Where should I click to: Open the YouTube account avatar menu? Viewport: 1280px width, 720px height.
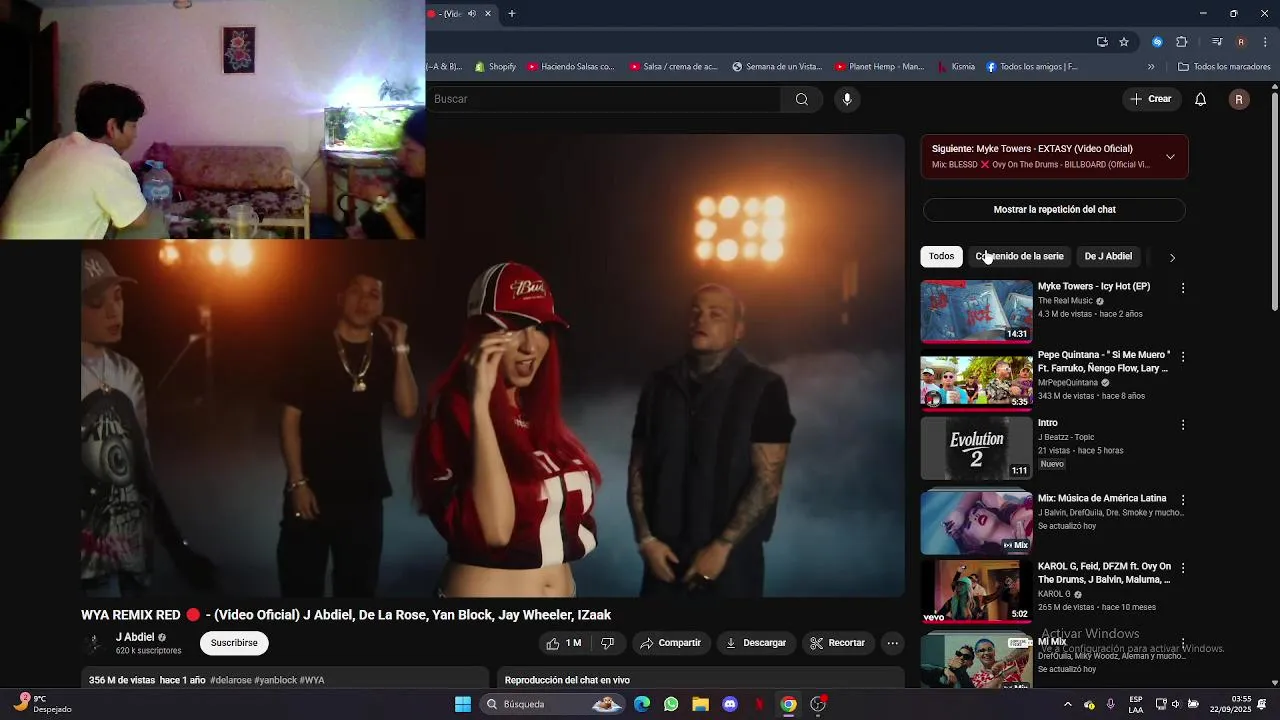coord(1239,99)
